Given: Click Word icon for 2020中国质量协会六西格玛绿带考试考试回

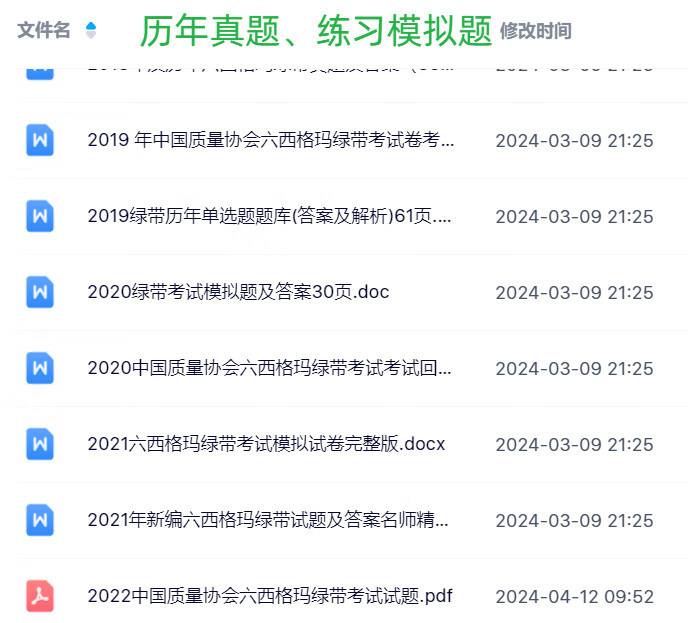Looking at the screenshot, I should click(40, 368).
